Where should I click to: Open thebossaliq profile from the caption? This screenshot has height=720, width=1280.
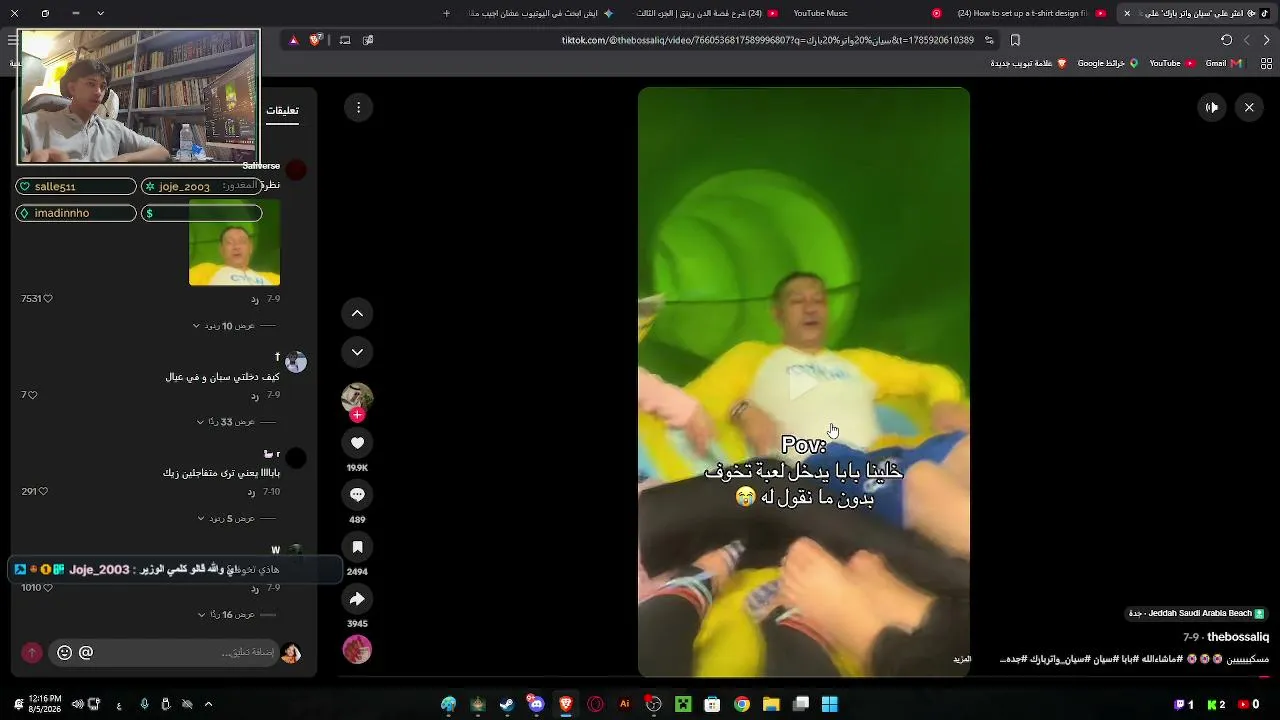[1238, 637]
